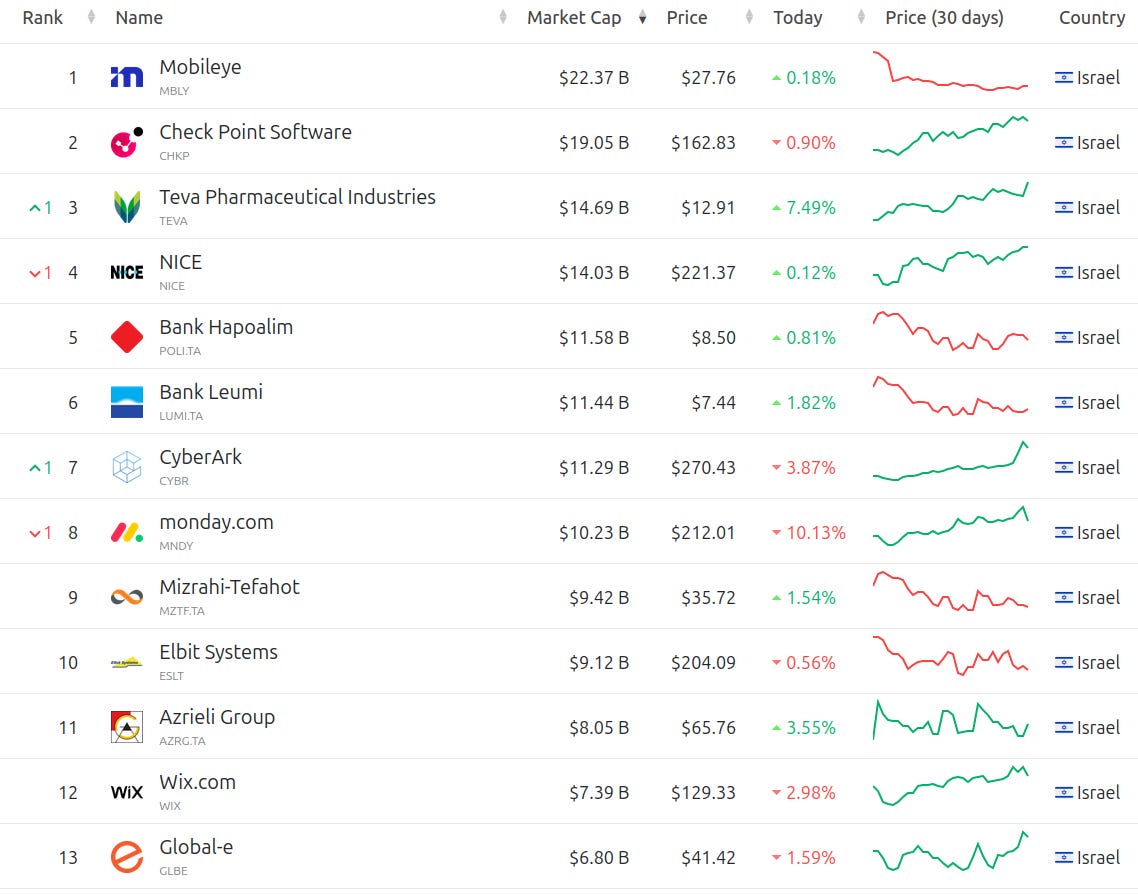Click the Check Point Software logo icon
This screenshot has width=1138, height=894.
126,142
